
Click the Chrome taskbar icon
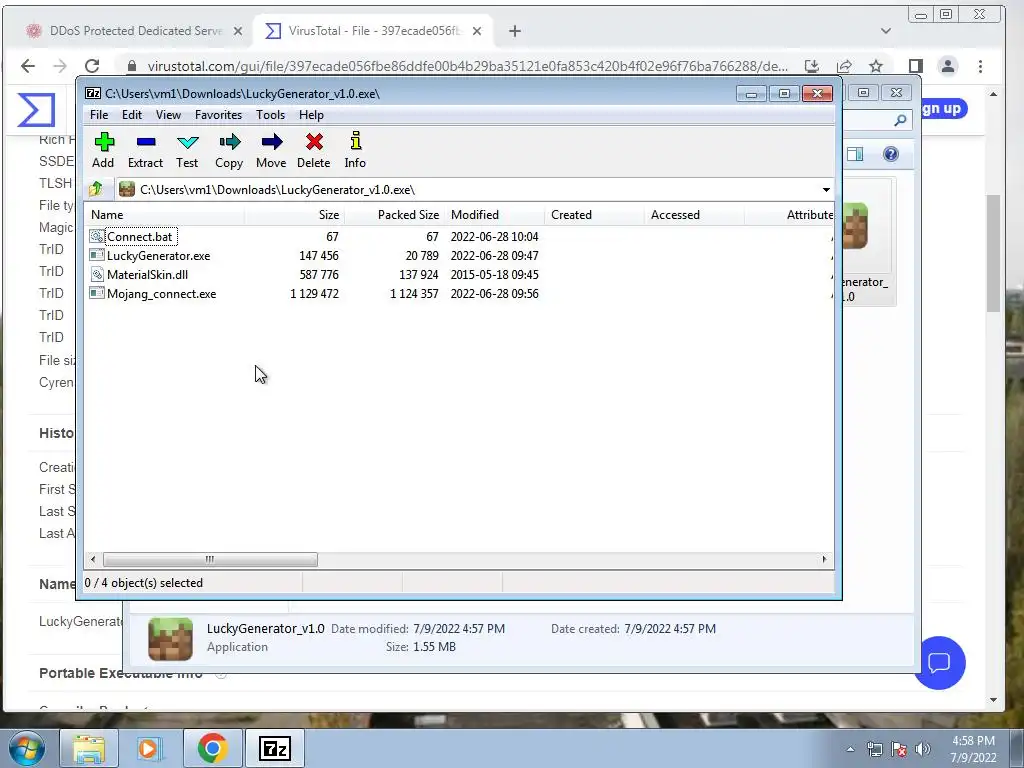(212, 748)
